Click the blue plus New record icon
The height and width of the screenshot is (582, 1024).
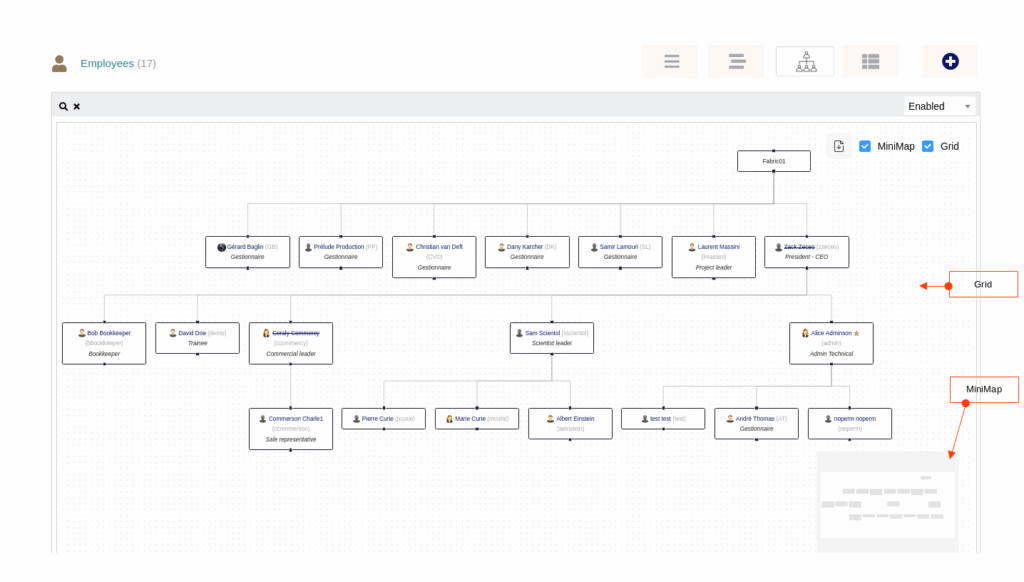click(949, 61)
